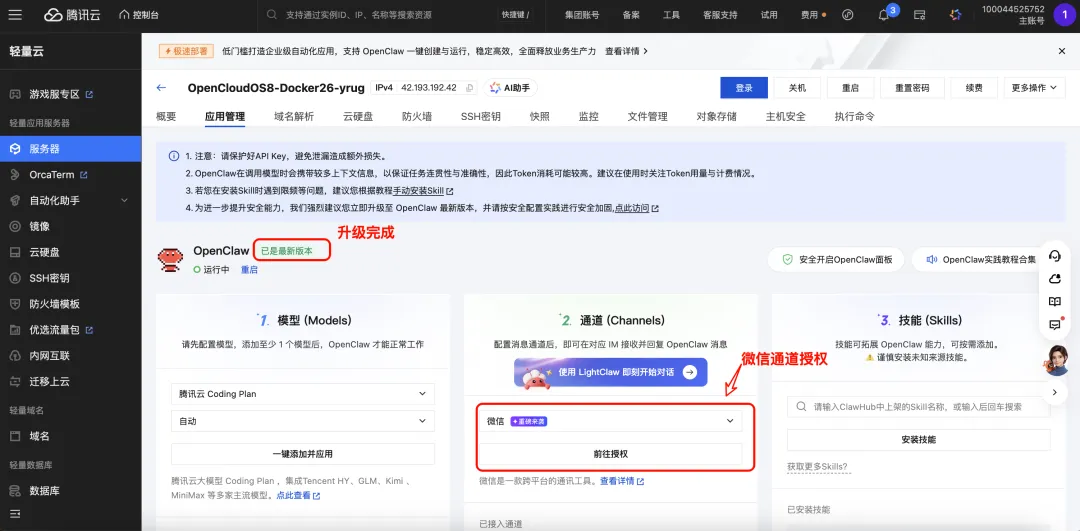Image resolution: width=1080 pixels, height=531 pixels.
Task: Click the 前往授权 button
Action: [611, 454]
